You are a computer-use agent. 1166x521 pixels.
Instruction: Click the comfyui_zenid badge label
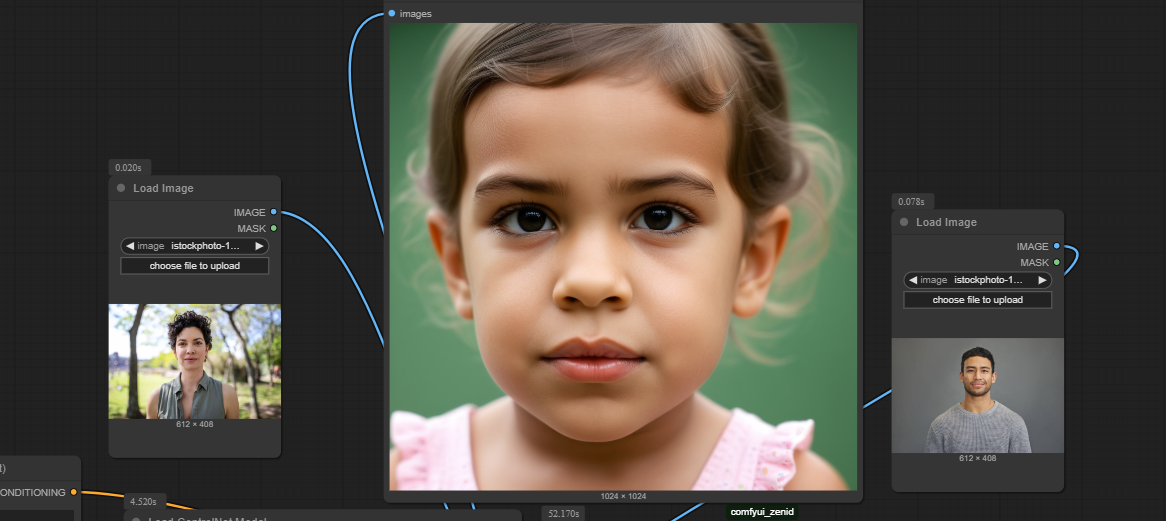pyautogui.click(x=763, y=511)
